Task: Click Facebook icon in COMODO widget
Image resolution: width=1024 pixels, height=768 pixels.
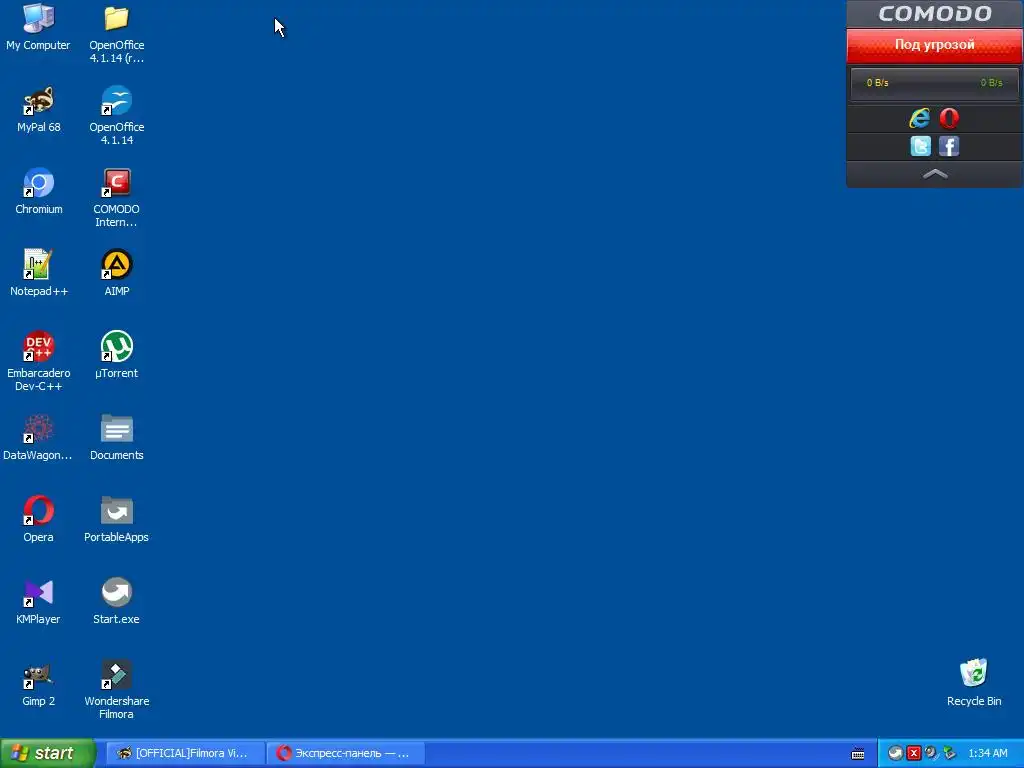Action: (x=949, y=146)
